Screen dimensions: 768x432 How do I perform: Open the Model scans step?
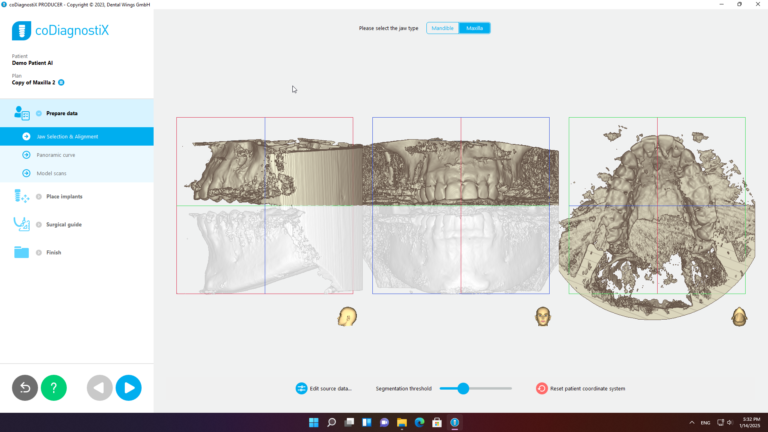click(52, 173)
